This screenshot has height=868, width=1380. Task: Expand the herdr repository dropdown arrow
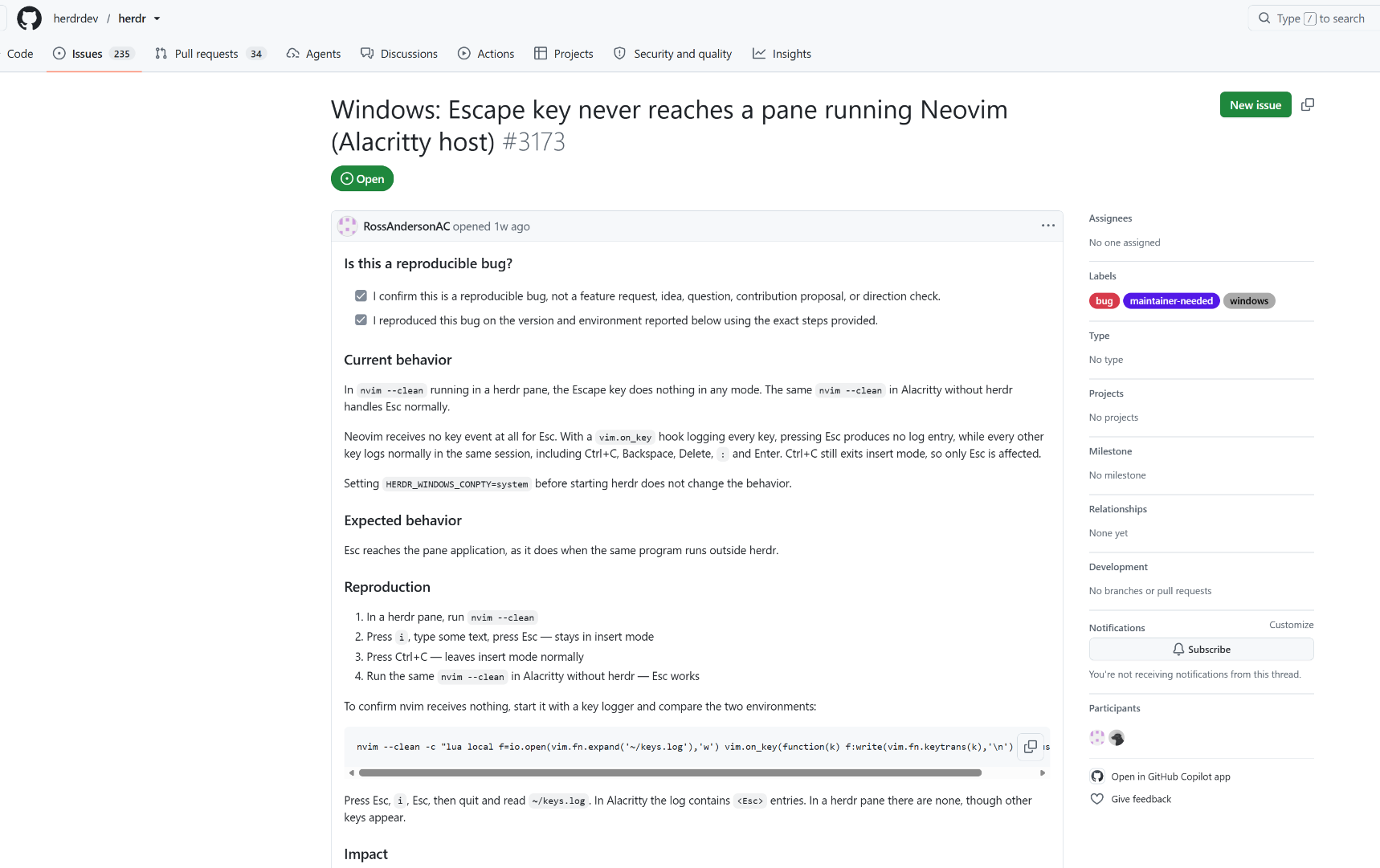[x=157, y=18]
